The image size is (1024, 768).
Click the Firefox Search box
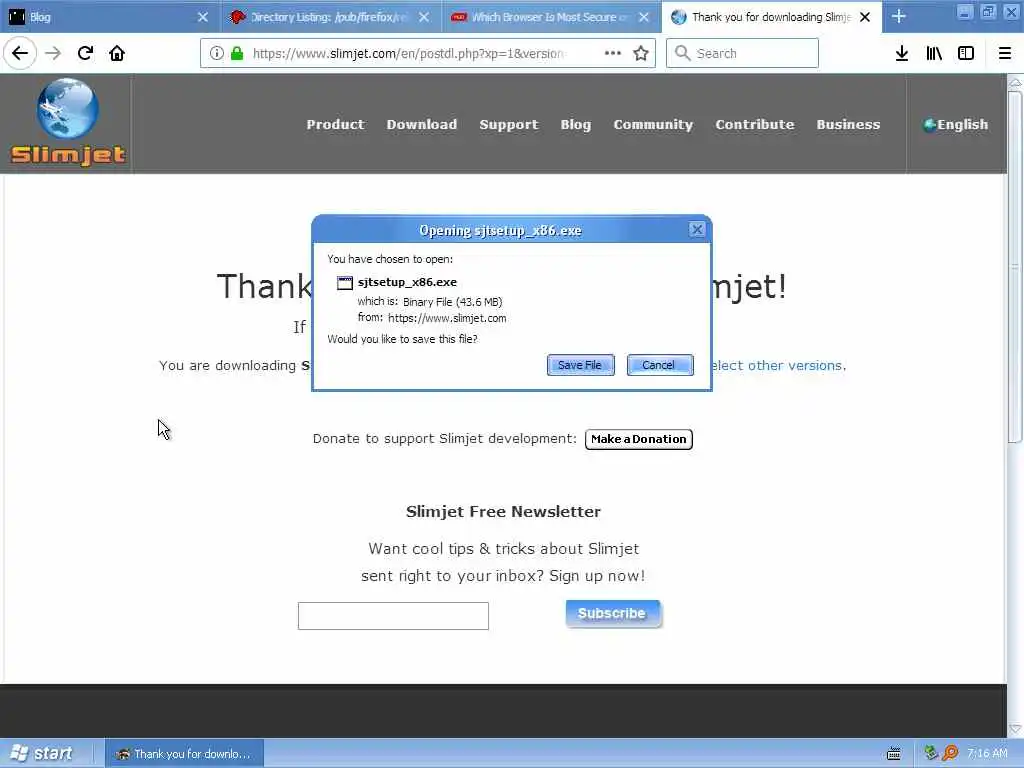(742, 53)
